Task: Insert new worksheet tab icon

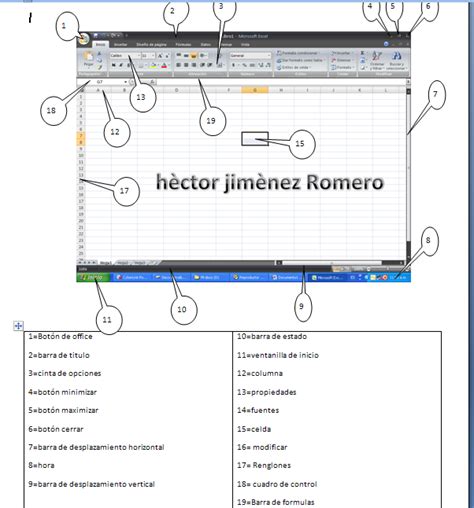Action: pyautogui.click(x=154, y=263)
